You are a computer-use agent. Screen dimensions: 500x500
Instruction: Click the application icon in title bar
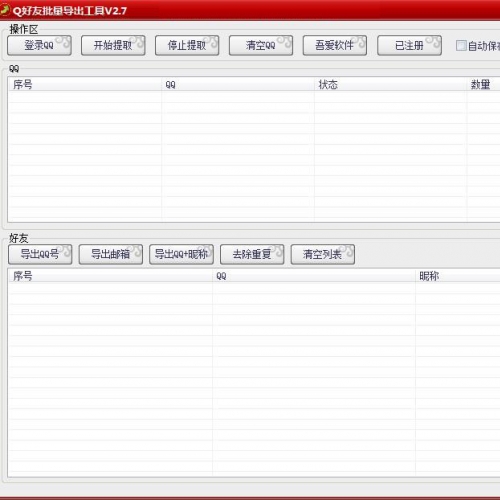(5, 10)
